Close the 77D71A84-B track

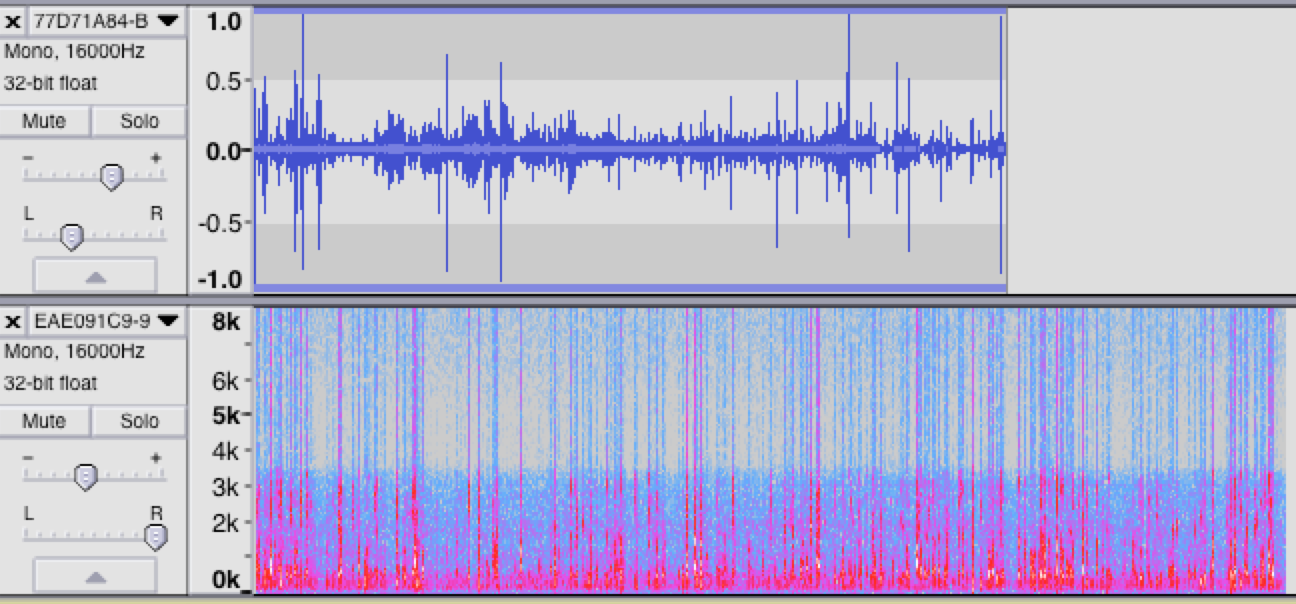tap(13, 20)
